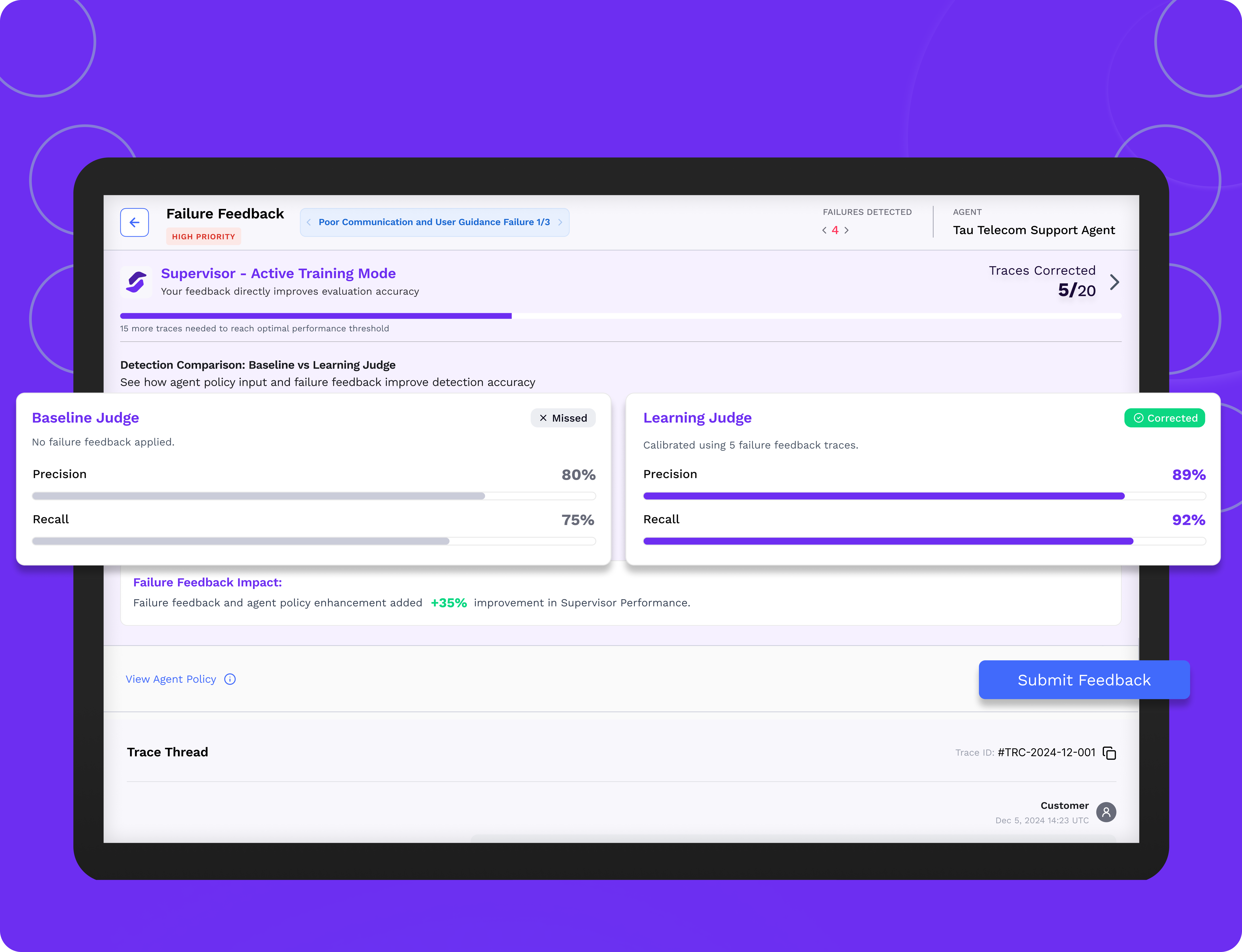Decrease failures detected with left chevron
This screenshot has height=952, width=1242.
click(824, 230)
